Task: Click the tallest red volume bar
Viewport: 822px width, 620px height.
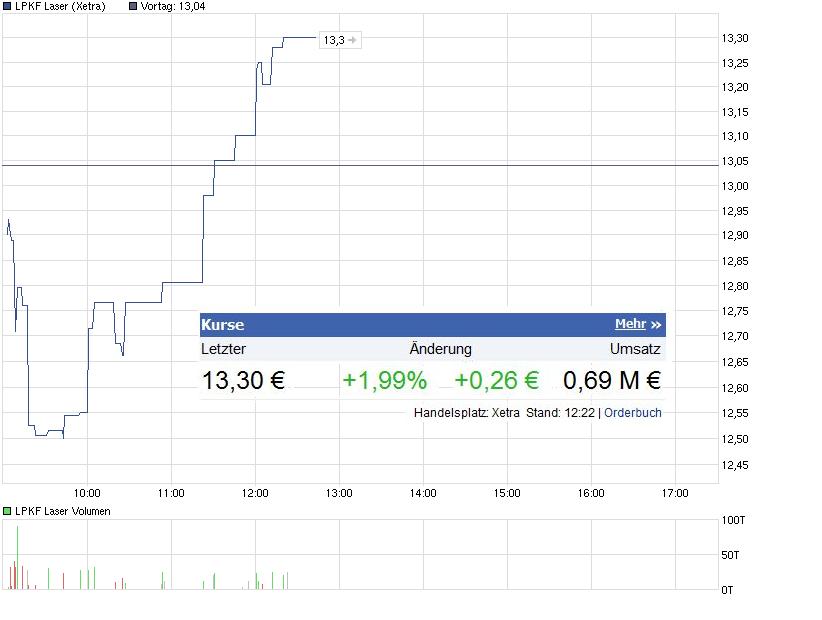Action: point(14,575)
